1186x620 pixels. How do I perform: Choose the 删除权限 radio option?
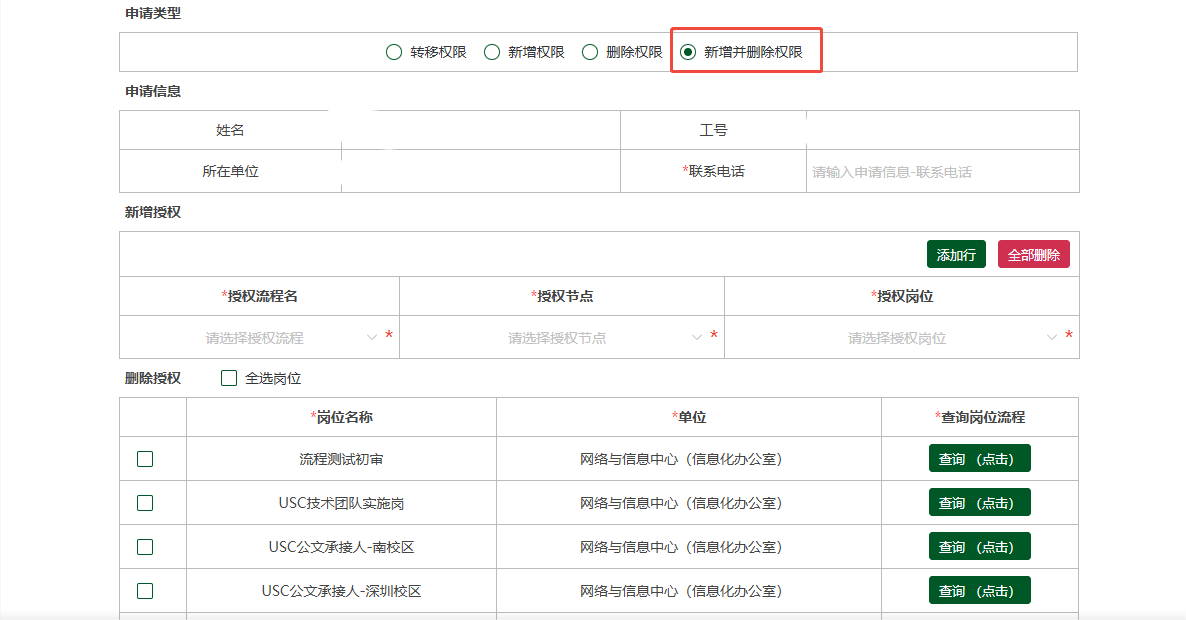point(590,52)
